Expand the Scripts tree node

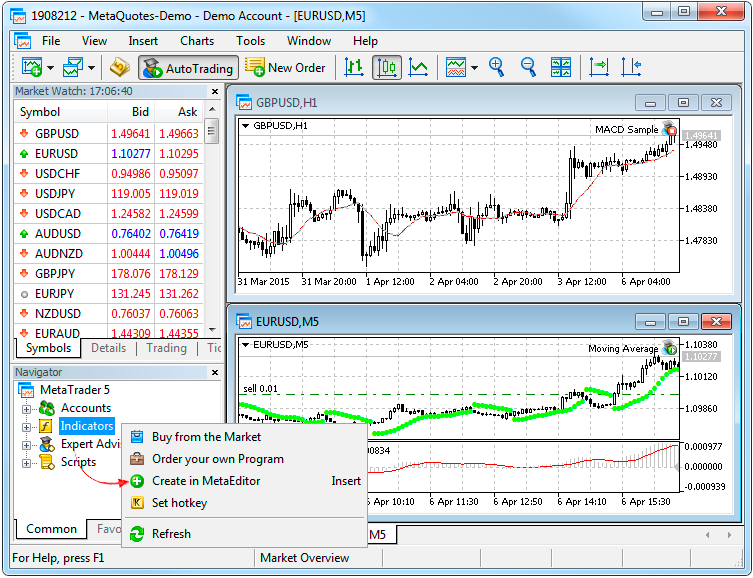click(x=26, y=463)
